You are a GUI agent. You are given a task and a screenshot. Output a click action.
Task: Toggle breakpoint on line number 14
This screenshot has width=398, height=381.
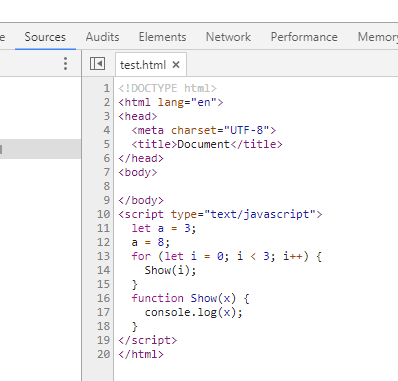click(103, 270)
